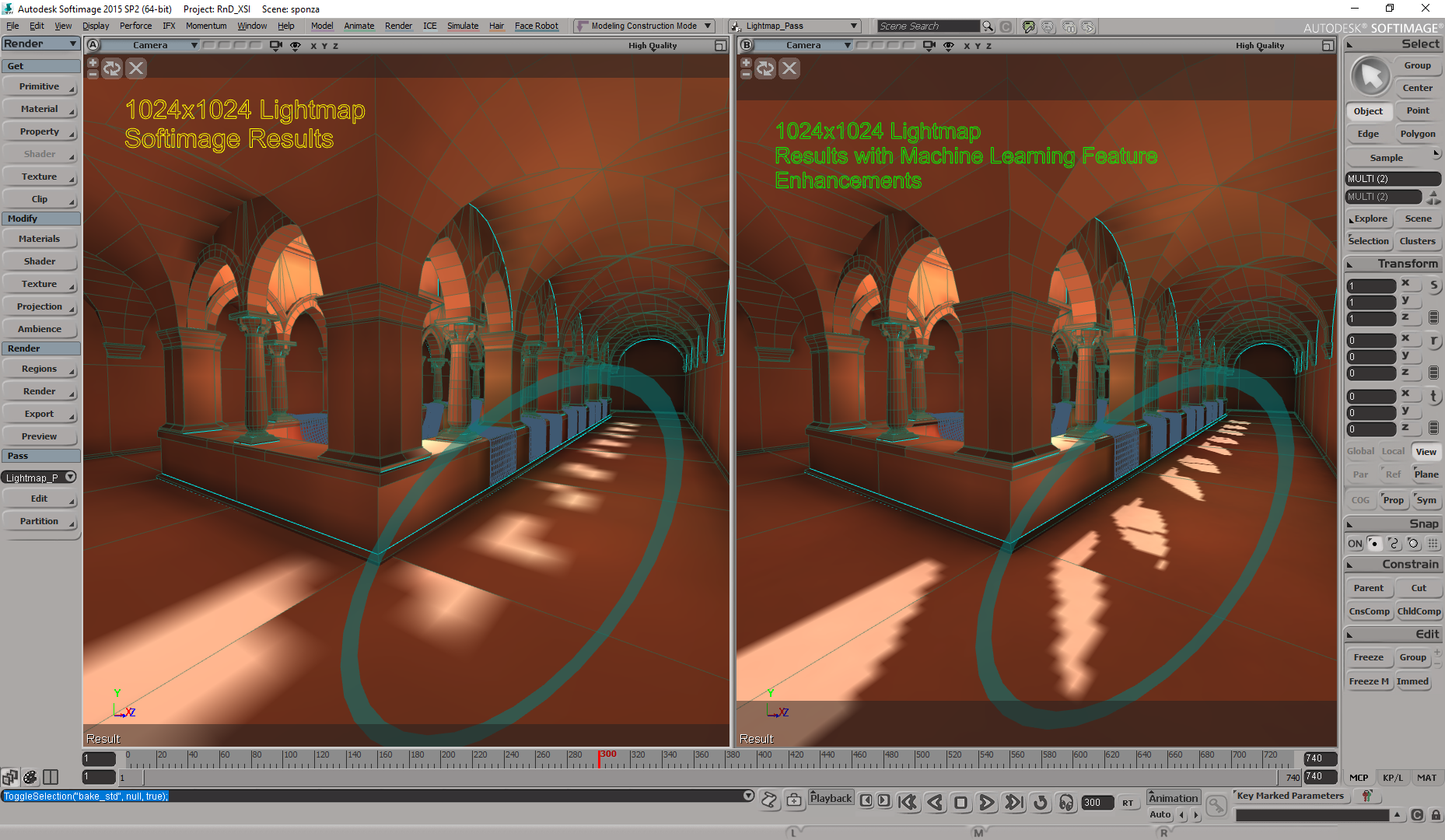Click scale link lock icon
Screen dimensions: 1445x840
point(1433,317)
